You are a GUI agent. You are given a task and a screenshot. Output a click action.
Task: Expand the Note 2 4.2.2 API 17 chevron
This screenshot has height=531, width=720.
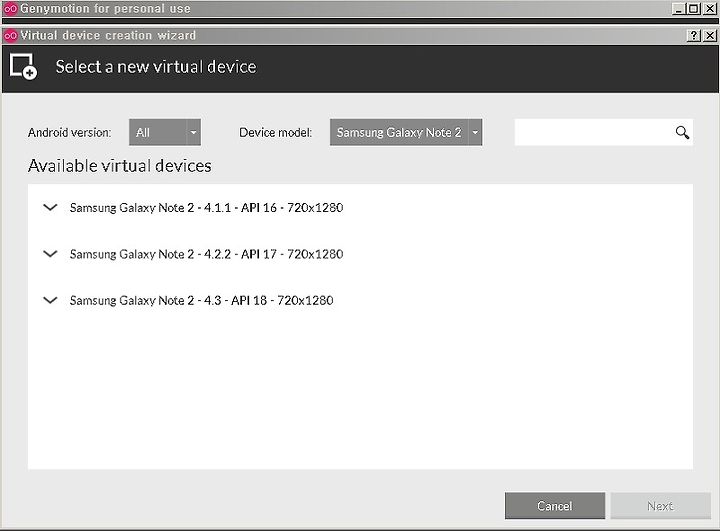pos(50,254)
